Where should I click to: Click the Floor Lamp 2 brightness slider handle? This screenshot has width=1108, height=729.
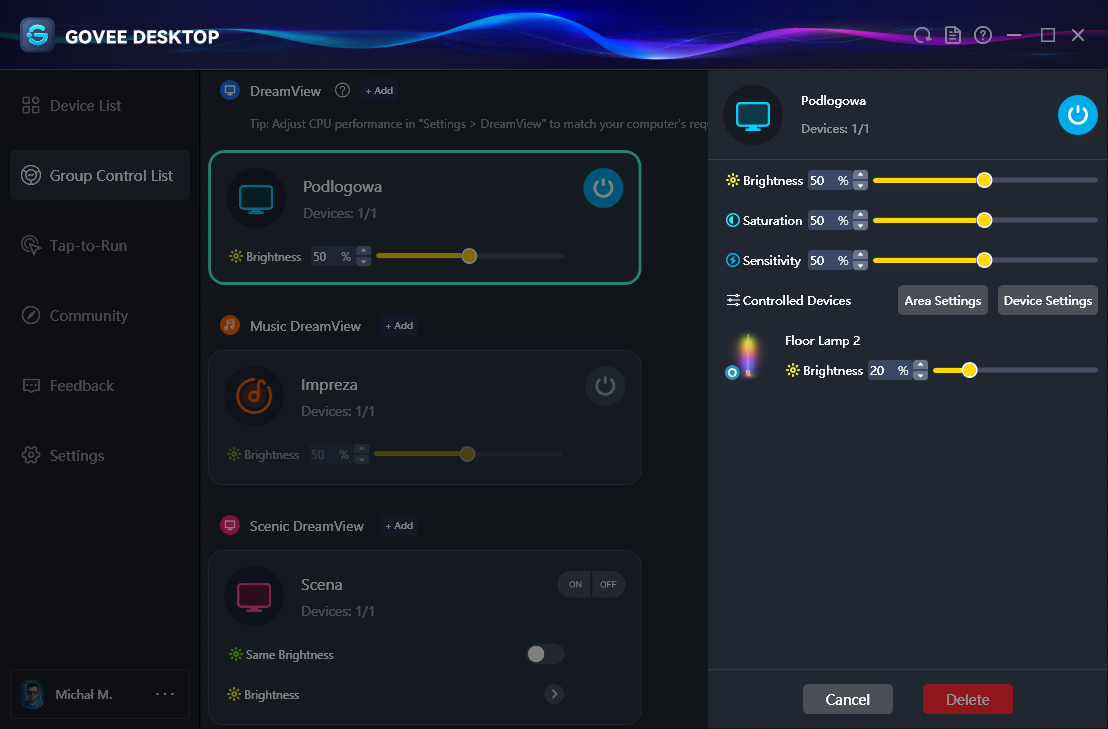(x=969, y=370)
